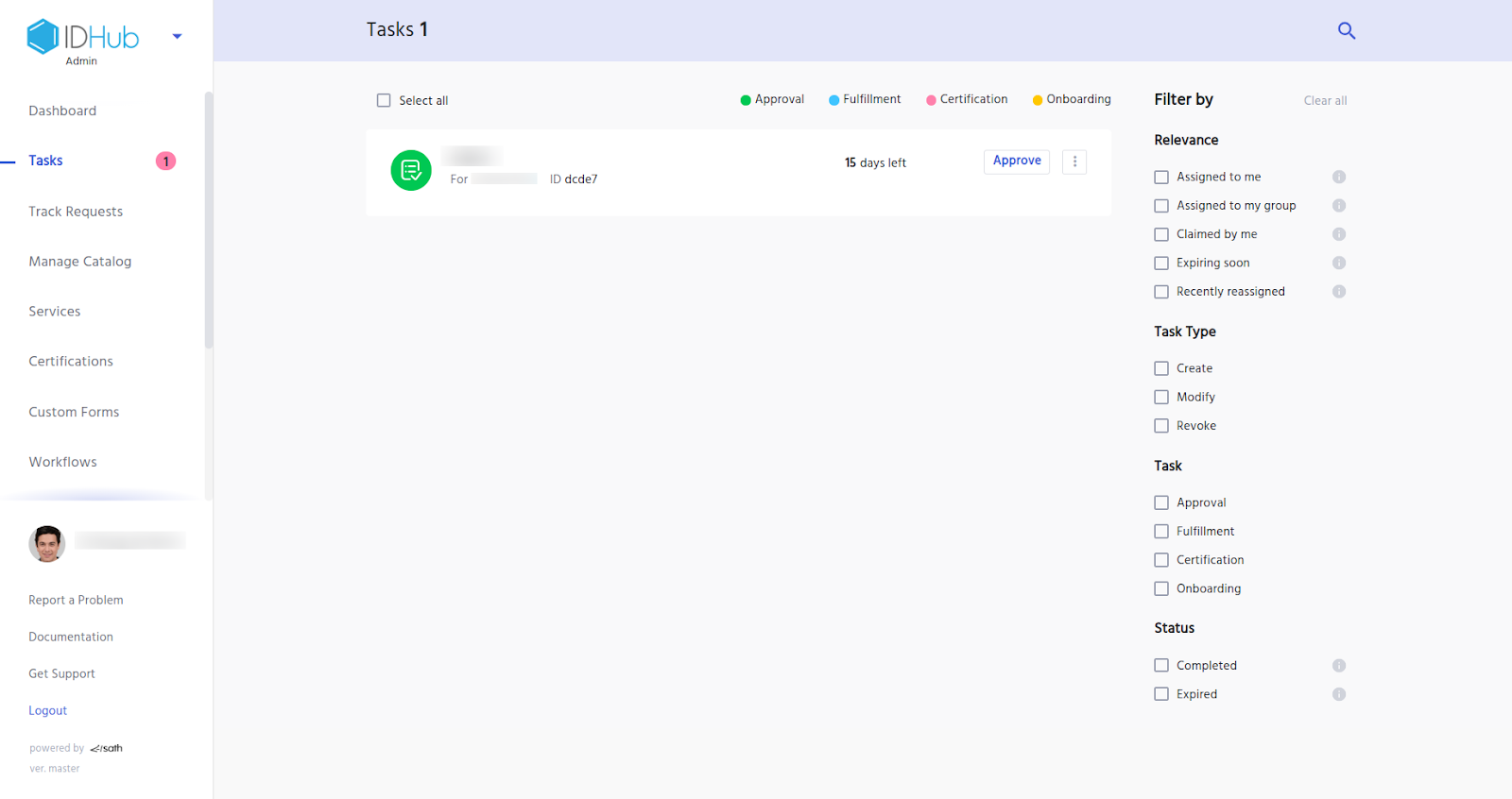
Task: Click the Logout link
Action: click(x=47, y=711)
